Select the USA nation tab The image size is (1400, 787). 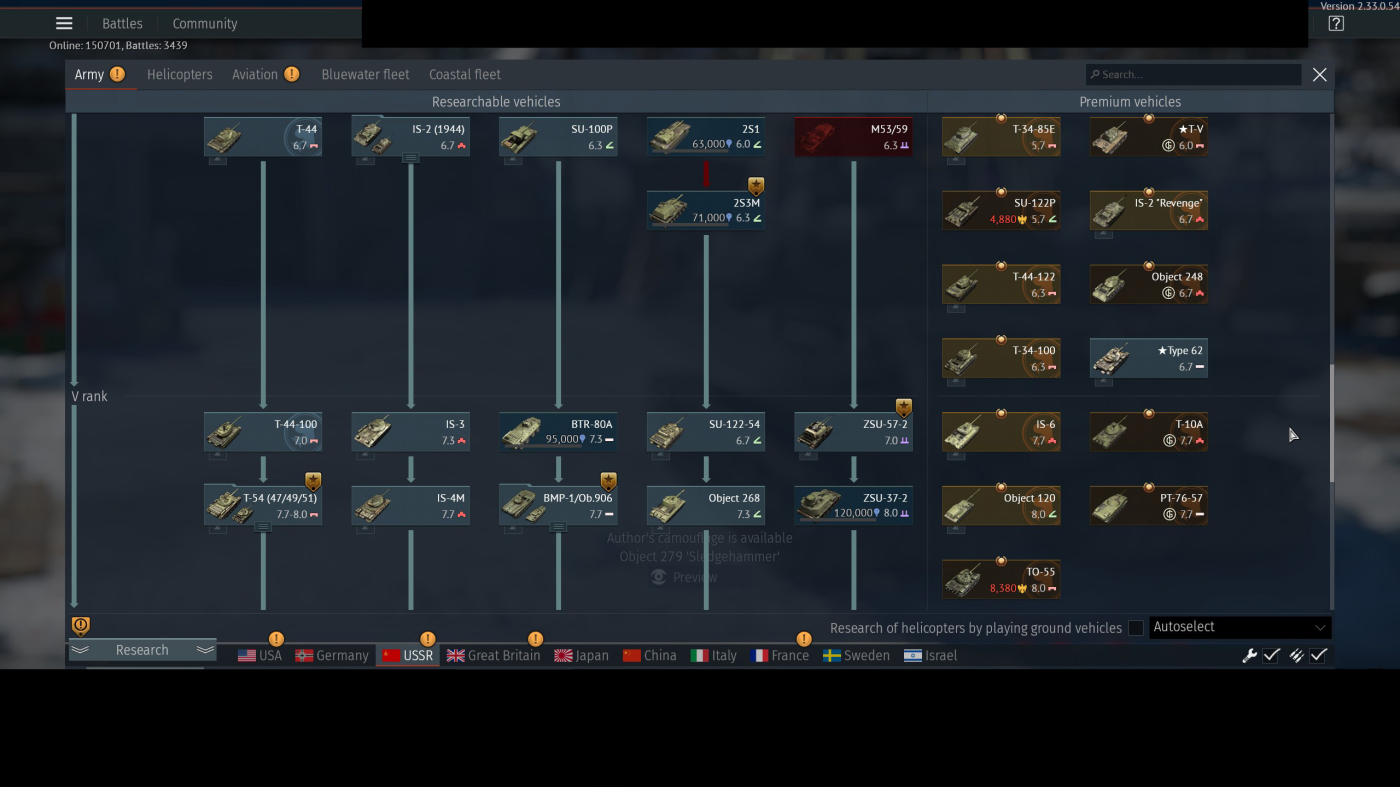click(260, 655)
